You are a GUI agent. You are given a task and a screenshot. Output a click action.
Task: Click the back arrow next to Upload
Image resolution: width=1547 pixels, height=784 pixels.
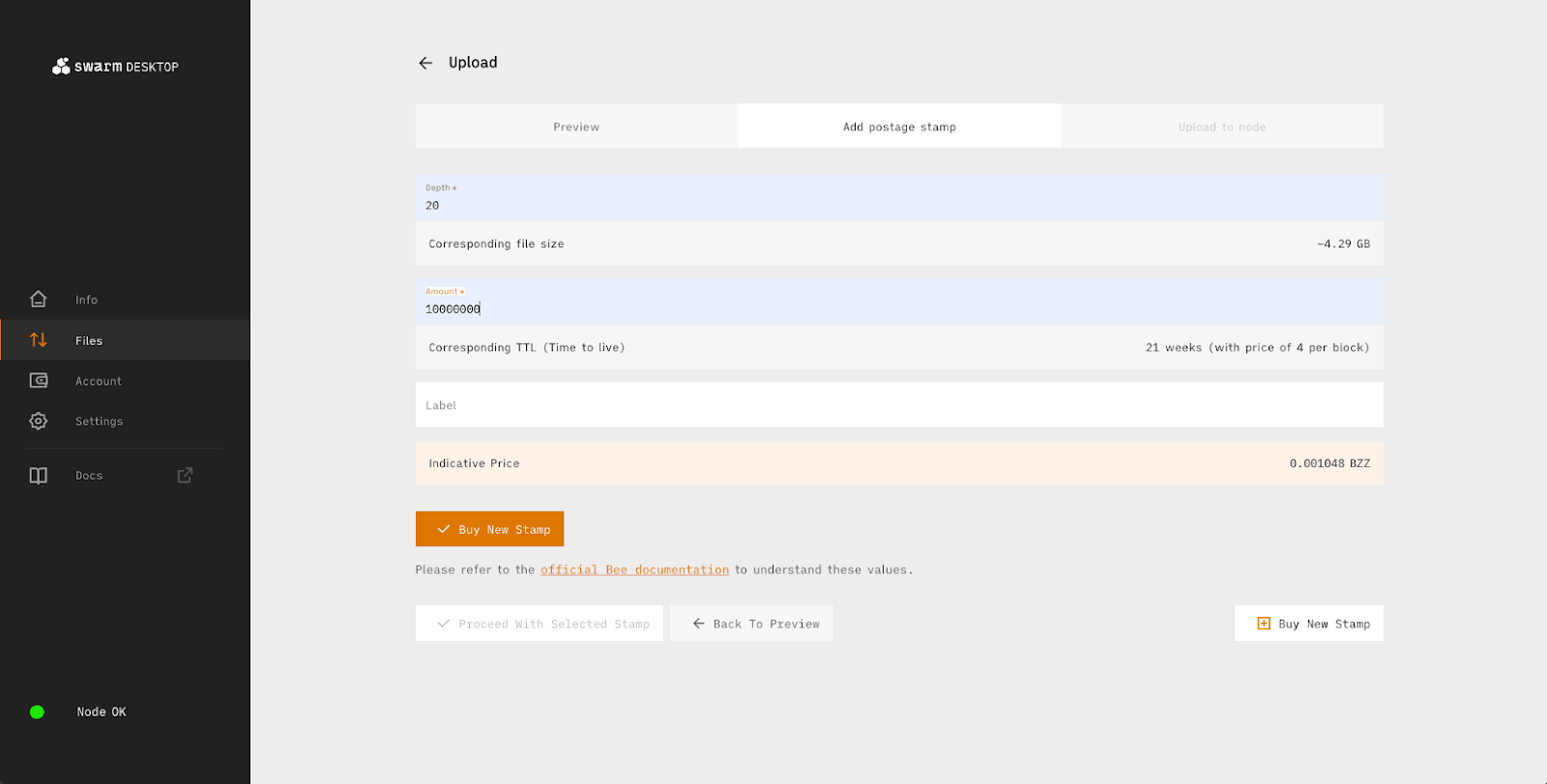point(425,63)
